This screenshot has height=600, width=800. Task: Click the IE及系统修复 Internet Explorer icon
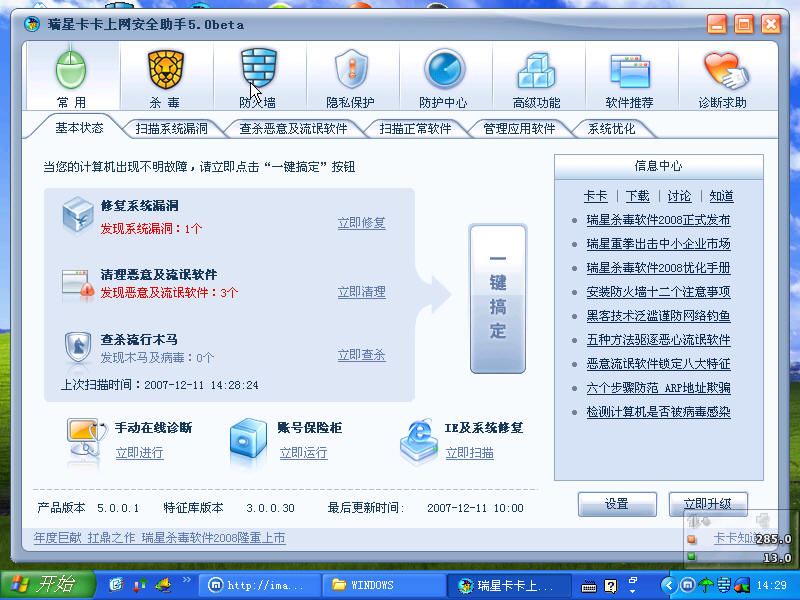(x=418, y=440)
